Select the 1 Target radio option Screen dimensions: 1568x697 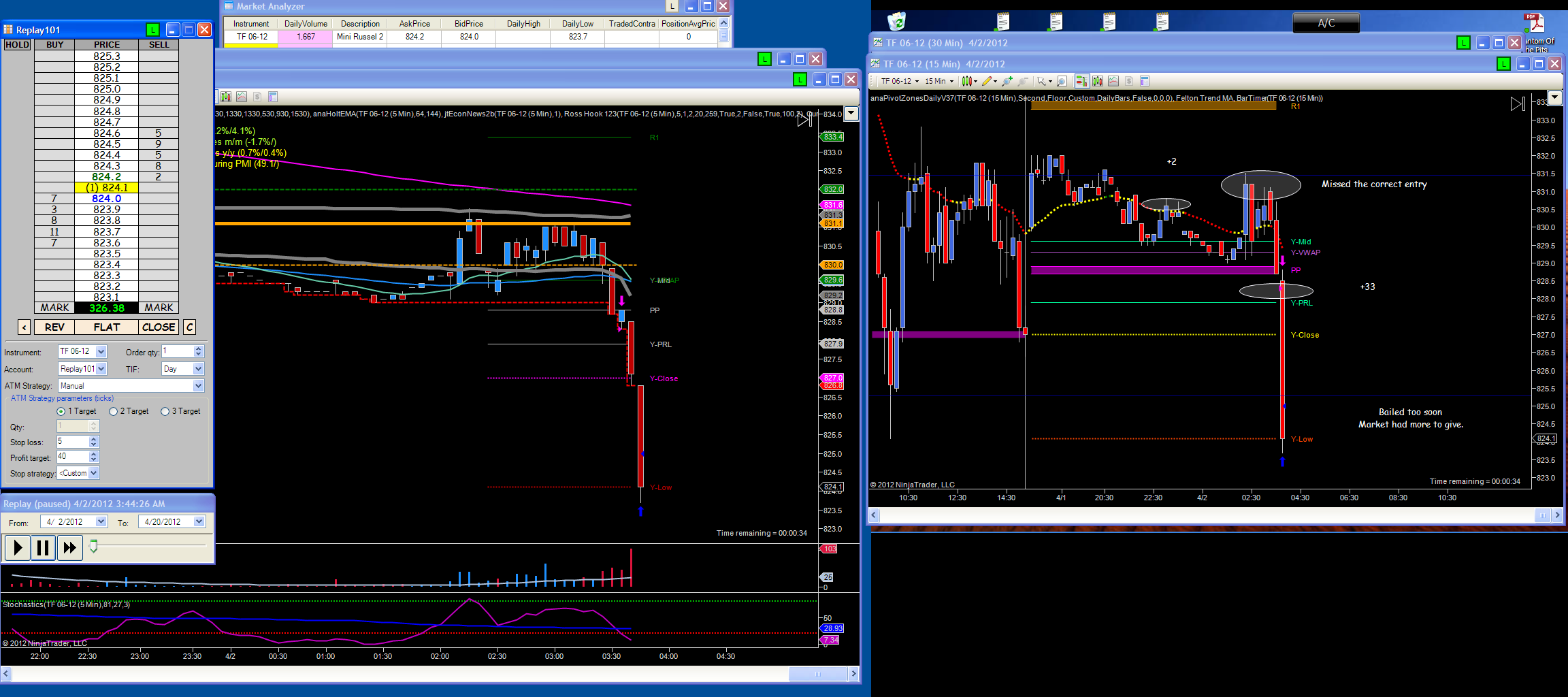[76, 411]
